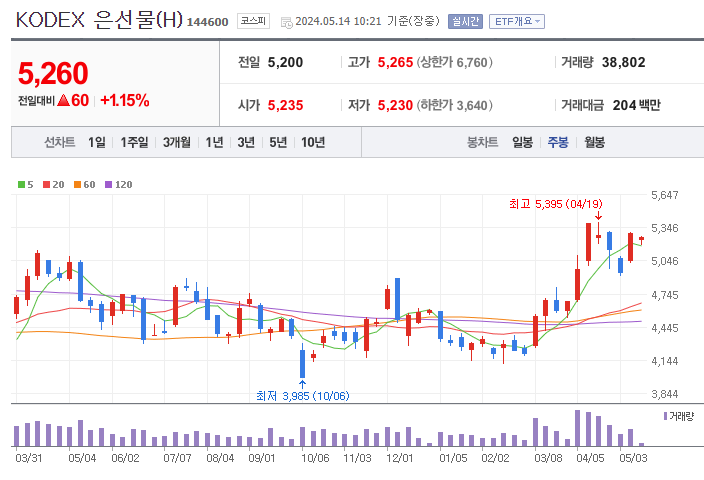The width and height of the screenshot is (704, 480).
Task: Click the stock code 144600
Action: 207,22
